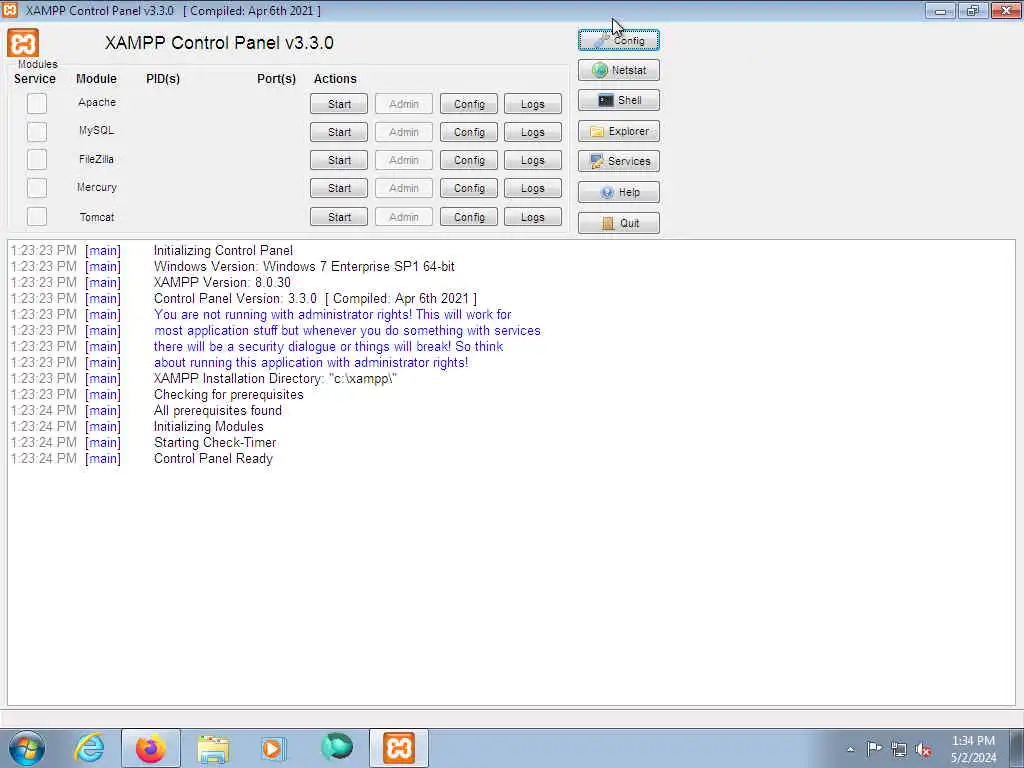This screenshot has width=1024, height=768.
Task: Start the Mercury module
Action: coord(339,188)
